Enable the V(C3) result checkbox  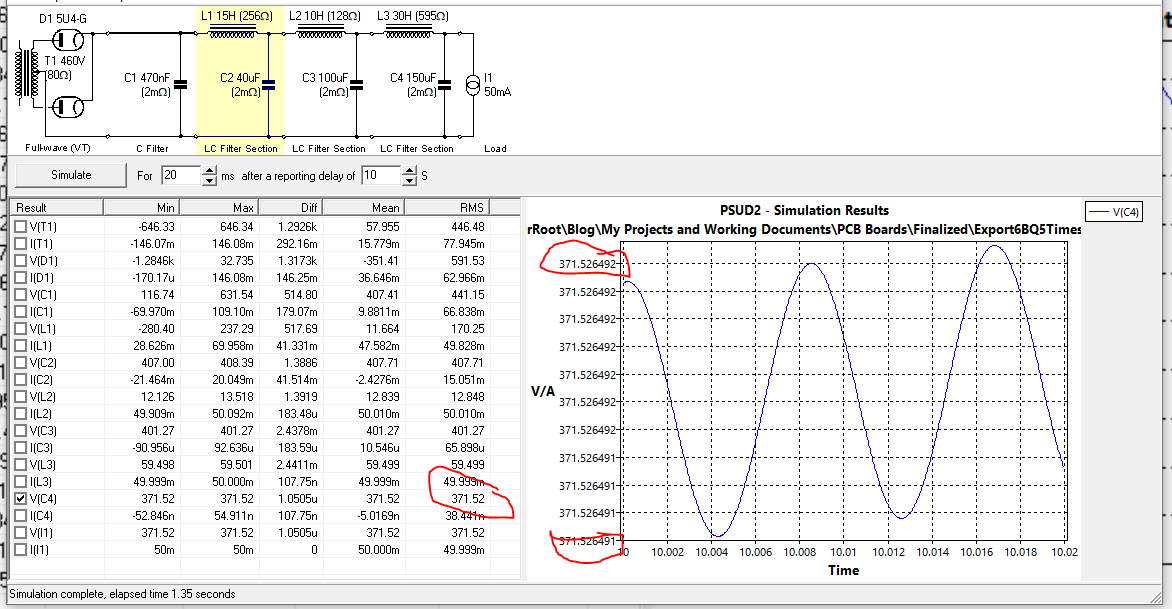[x=20, y=430]
